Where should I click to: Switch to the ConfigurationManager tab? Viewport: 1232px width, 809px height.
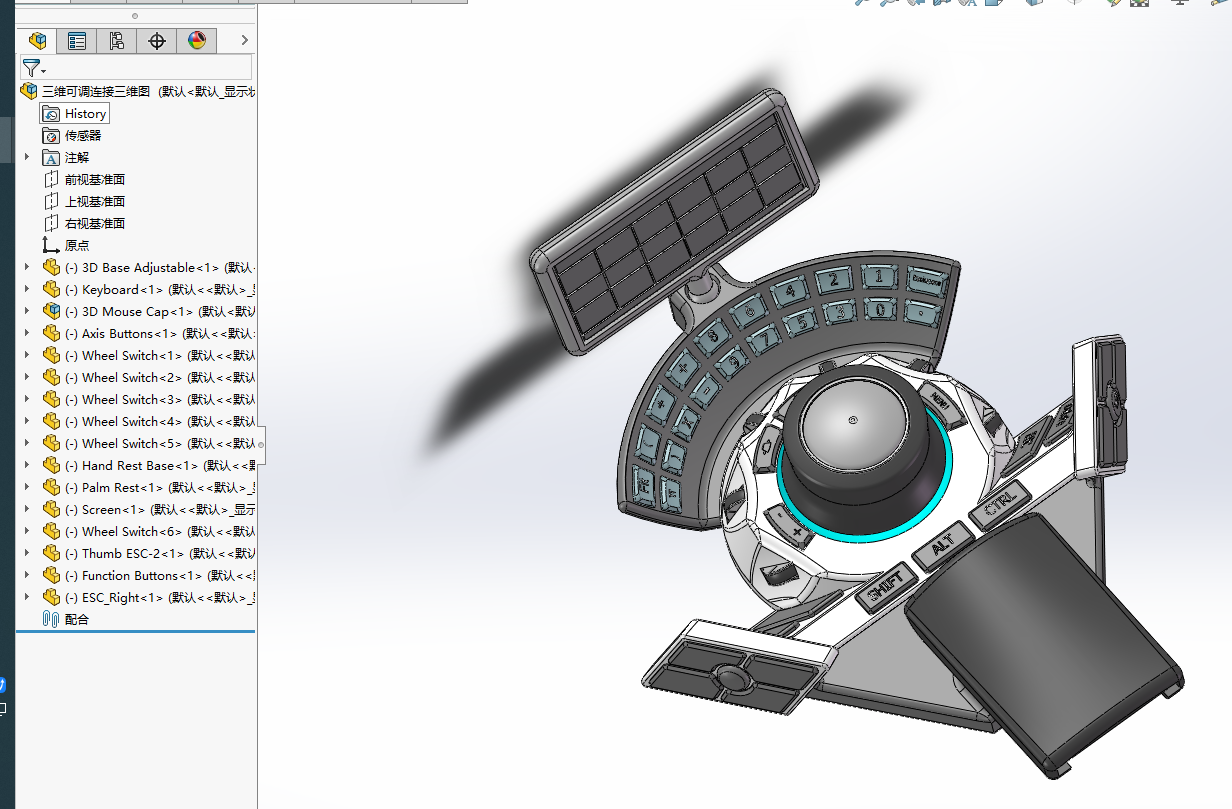pyautogui.click(x=117, y=40)
